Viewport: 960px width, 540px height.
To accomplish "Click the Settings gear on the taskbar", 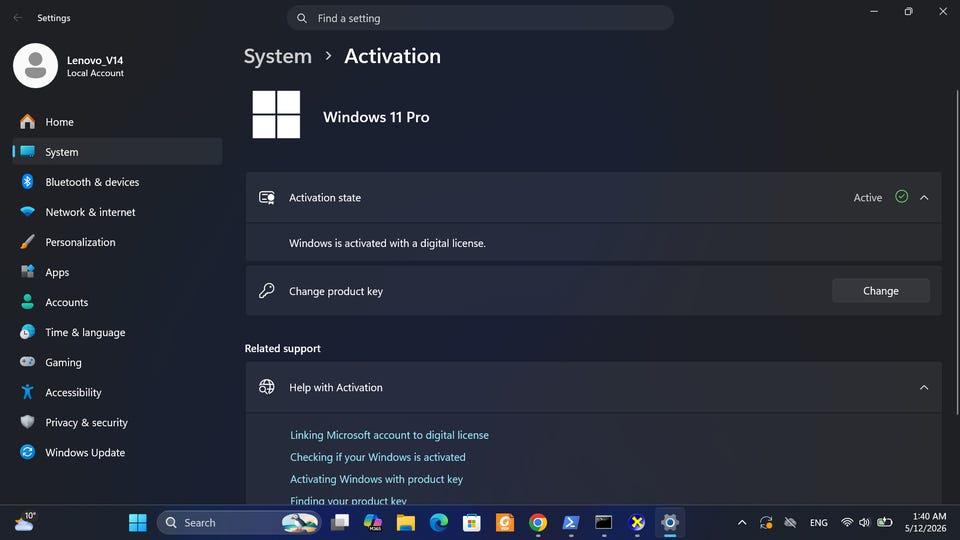I will [x=670, y=523].
